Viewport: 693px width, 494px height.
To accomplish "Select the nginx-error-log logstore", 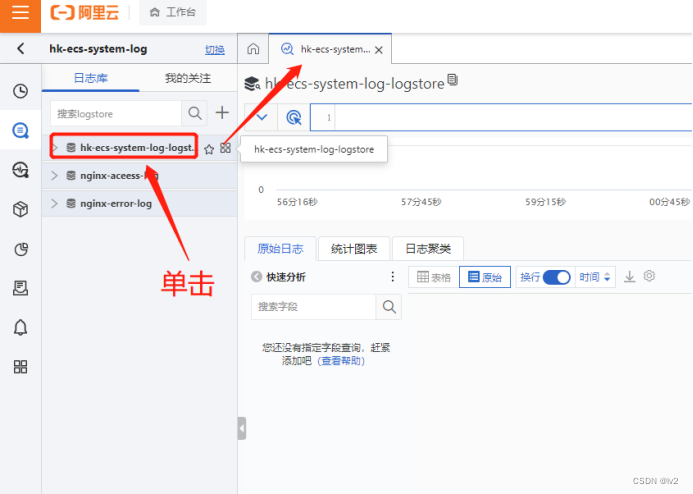I will [116, 204].
